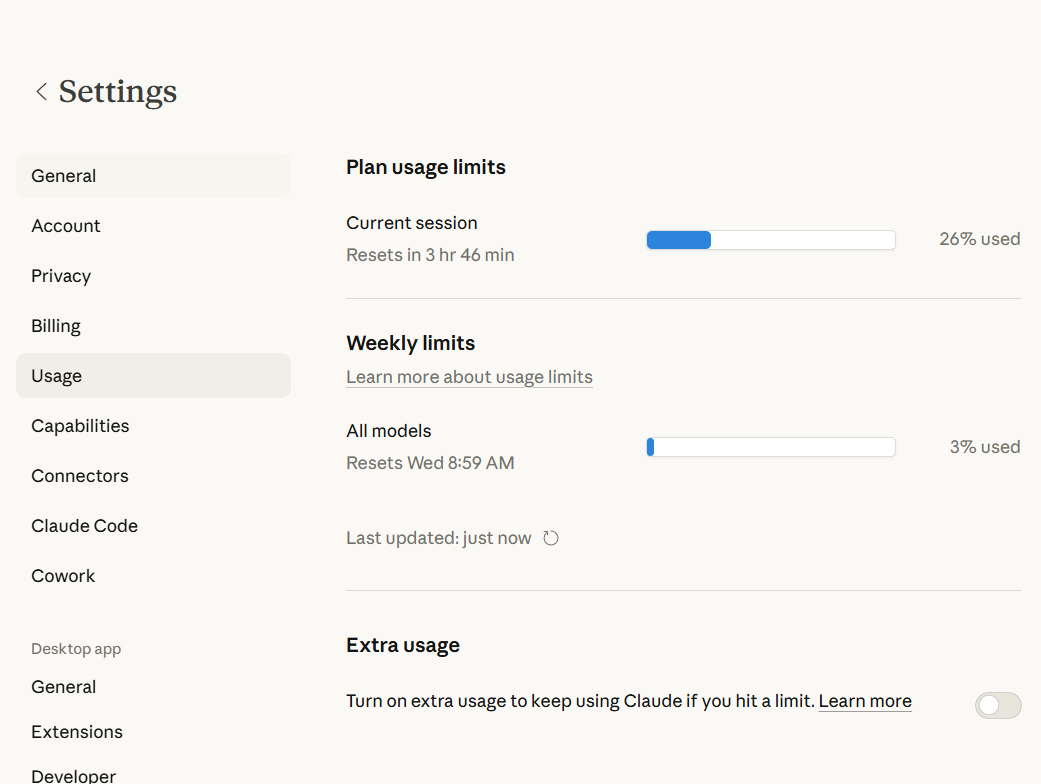Open the Billing section
1041x784 pixels.
click(56, 326)
